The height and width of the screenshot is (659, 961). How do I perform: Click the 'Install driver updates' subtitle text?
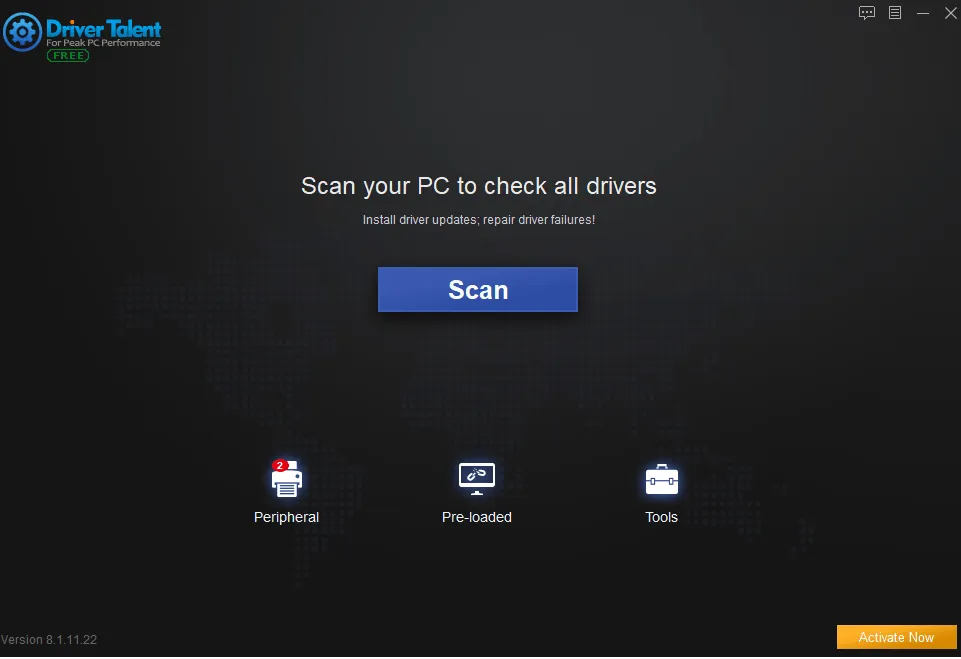coord(479,219)
